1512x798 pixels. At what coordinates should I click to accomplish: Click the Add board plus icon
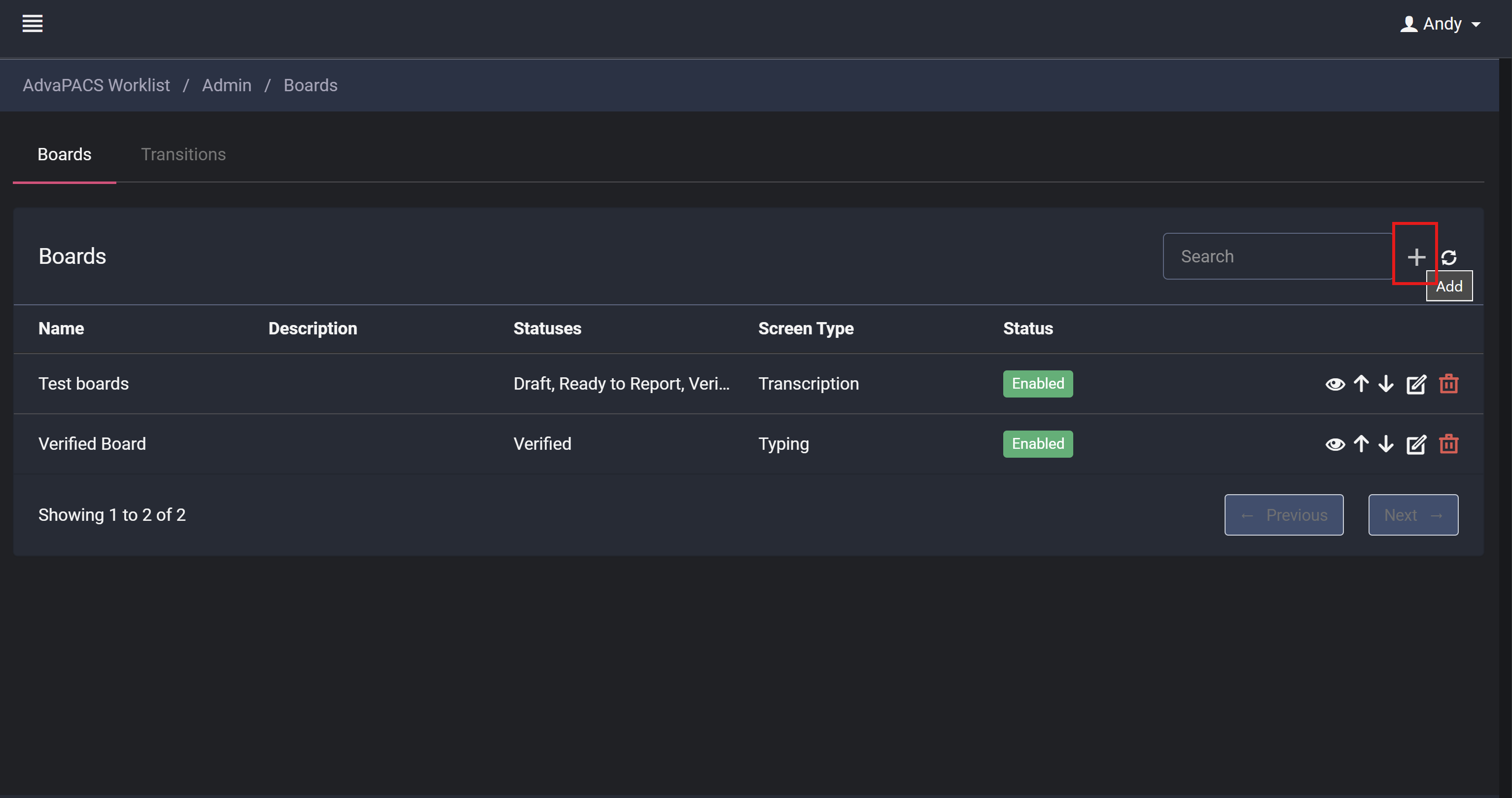click(x=1416, y=256)
